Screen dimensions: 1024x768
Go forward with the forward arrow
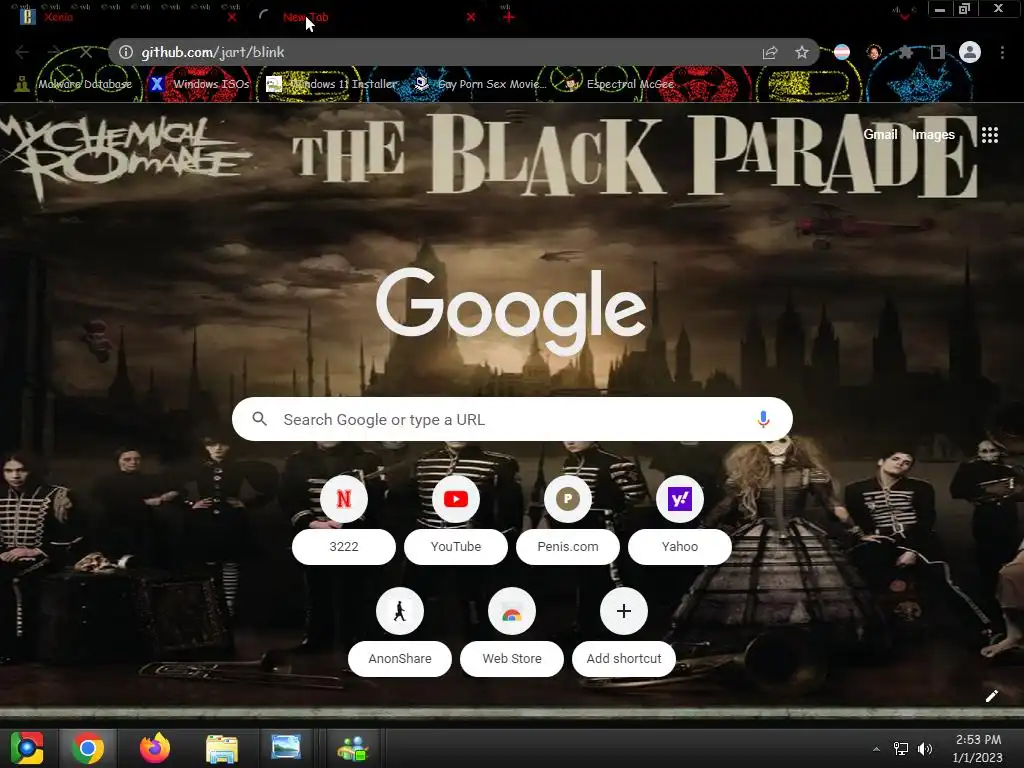click(x=54, y=52)
